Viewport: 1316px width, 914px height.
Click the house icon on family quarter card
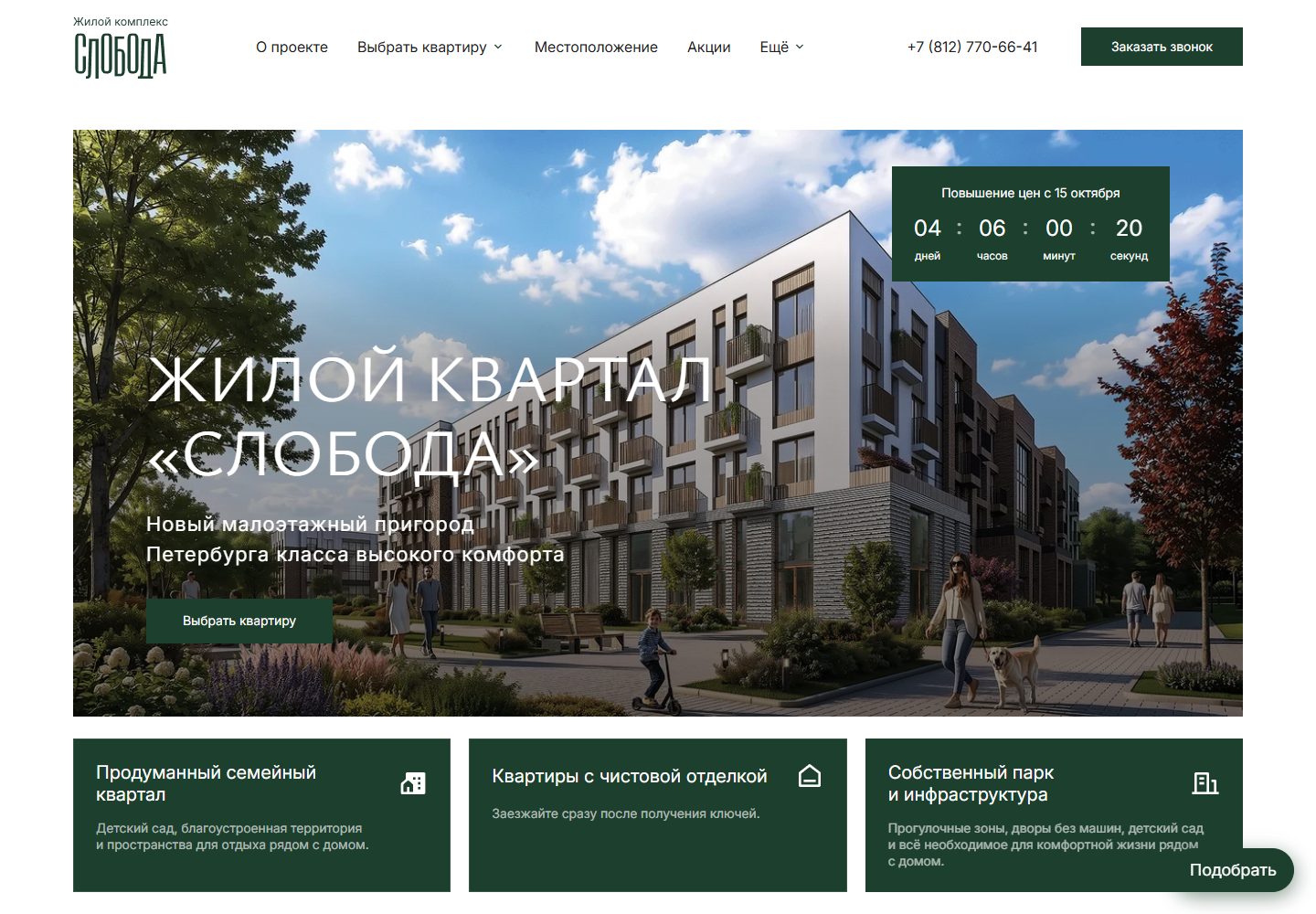pyautogui.click(x=413, y=783)
